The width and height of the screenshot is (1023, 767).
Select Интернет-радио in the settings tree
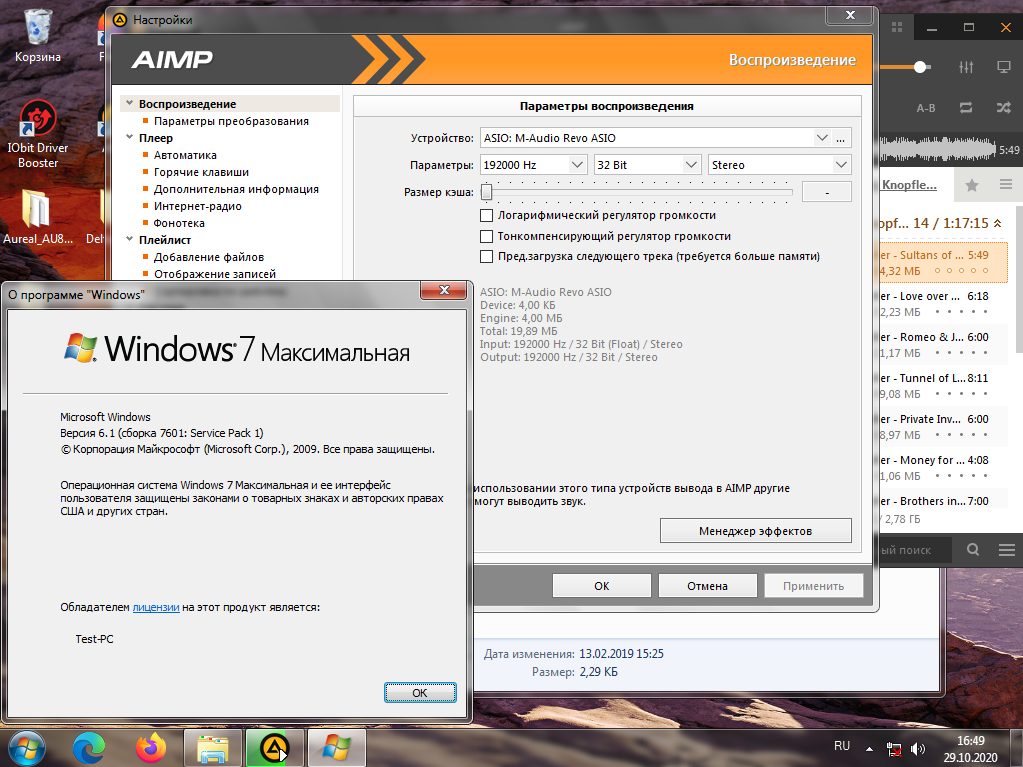(198, 205)
